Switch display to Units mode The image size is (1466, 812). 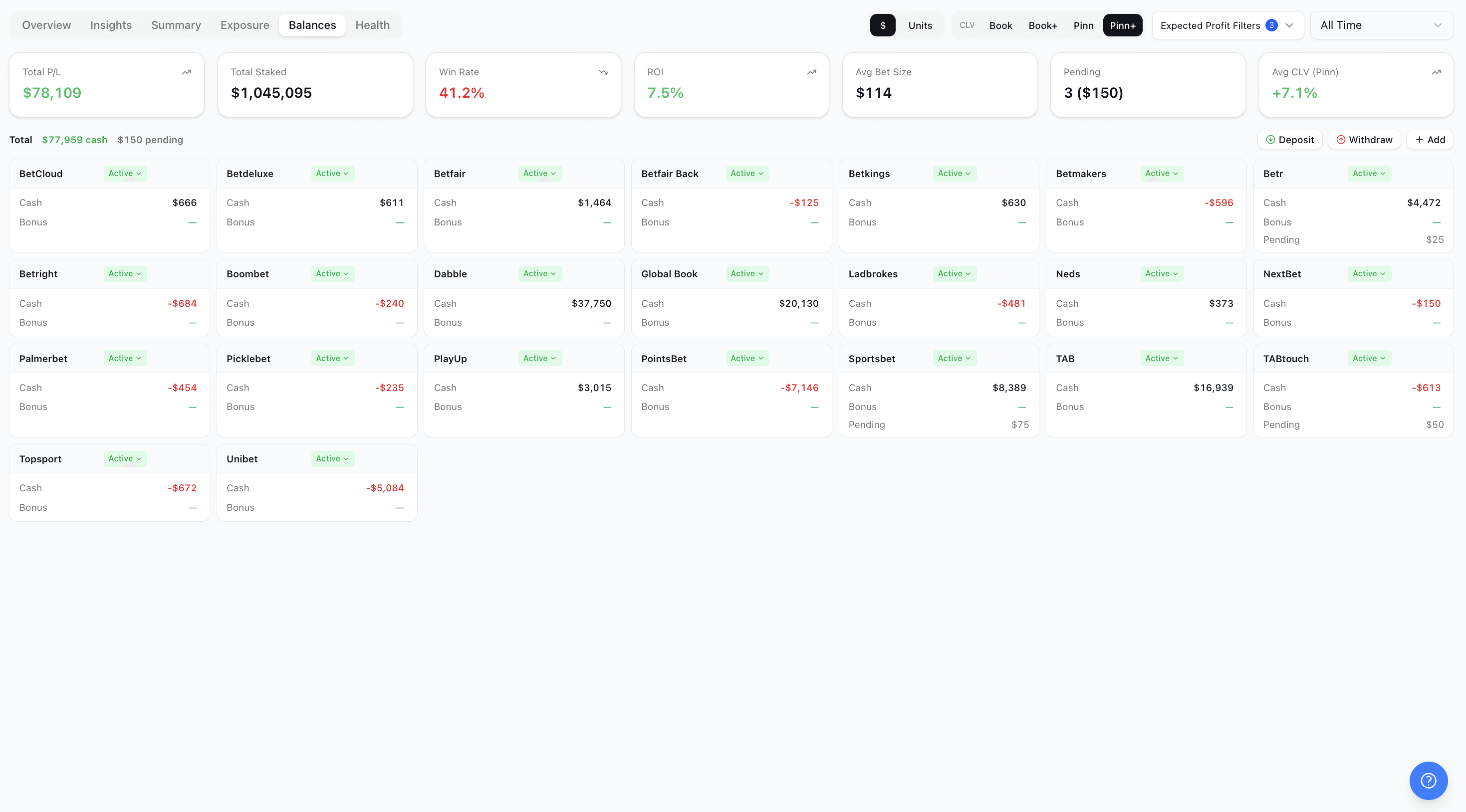tap(920, 25)
